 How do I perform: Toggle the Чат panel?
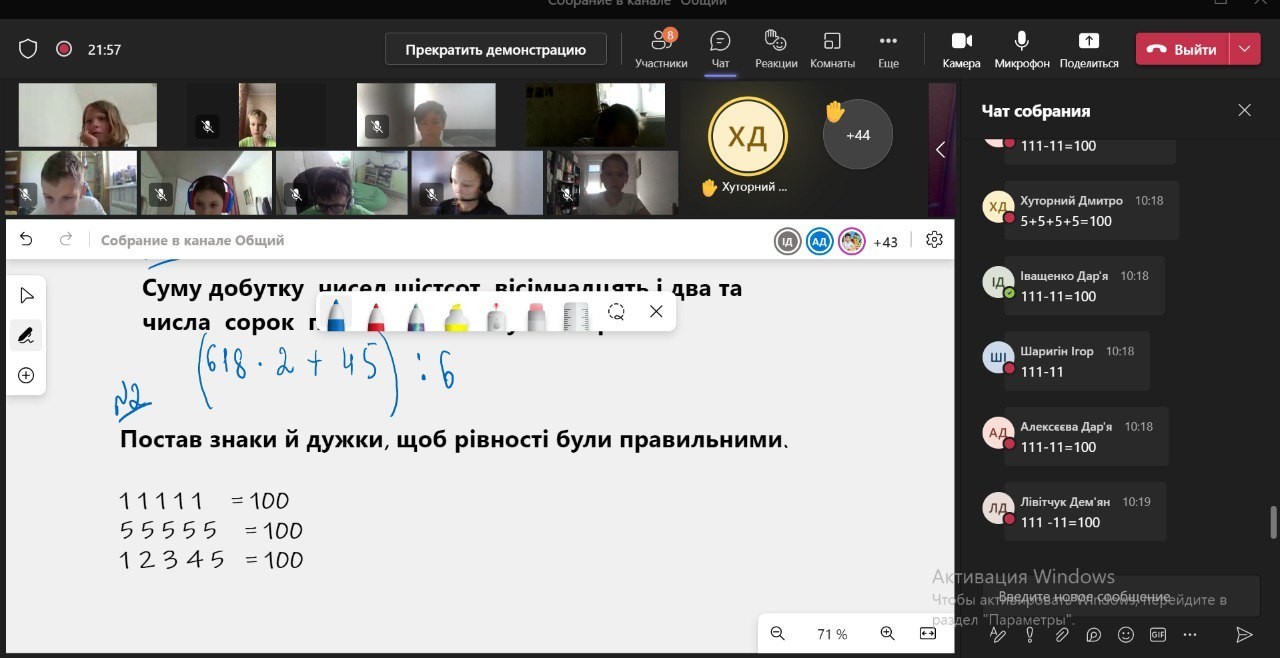click(x=720, y=49)
